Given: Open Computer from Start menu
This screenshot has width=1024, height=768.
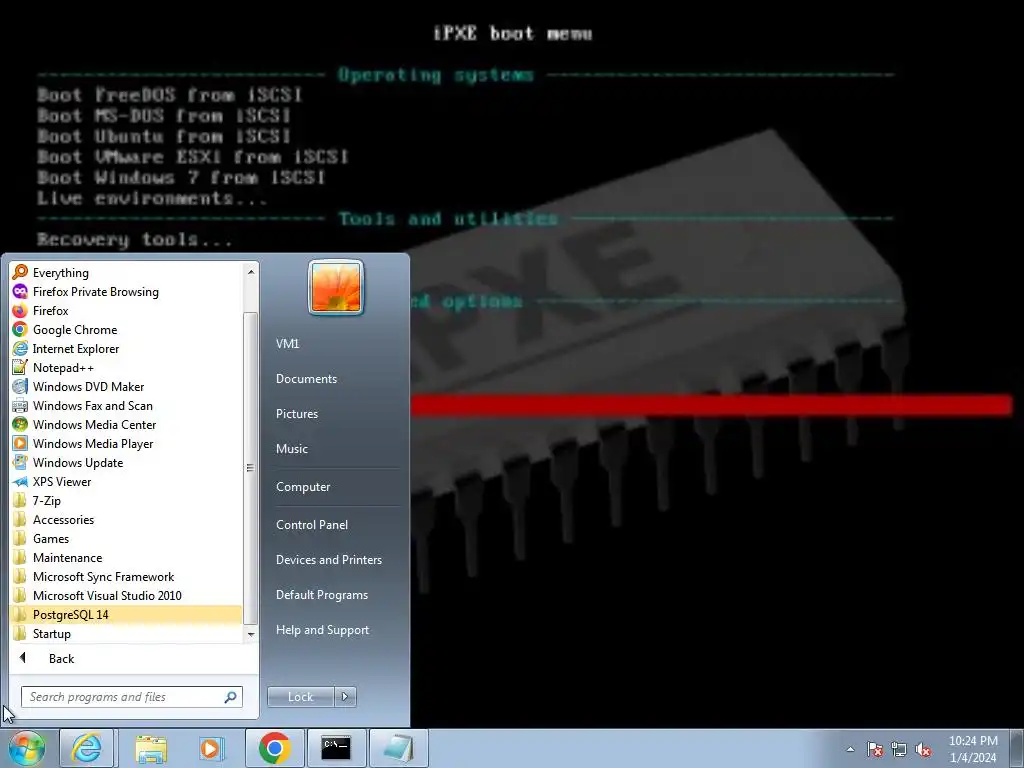Looking at the screenshot, I should click(x=303, y=487).
